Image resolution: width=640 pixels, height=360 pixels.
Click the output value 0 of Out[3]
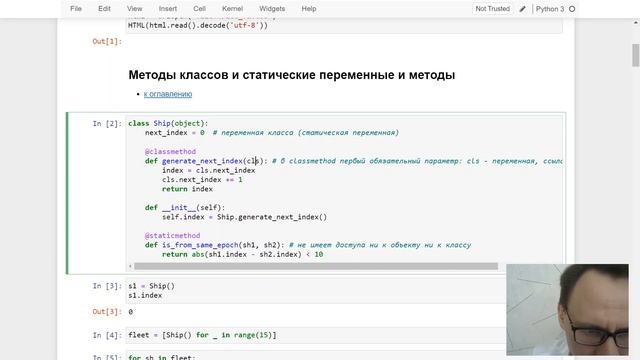[131, 312]
